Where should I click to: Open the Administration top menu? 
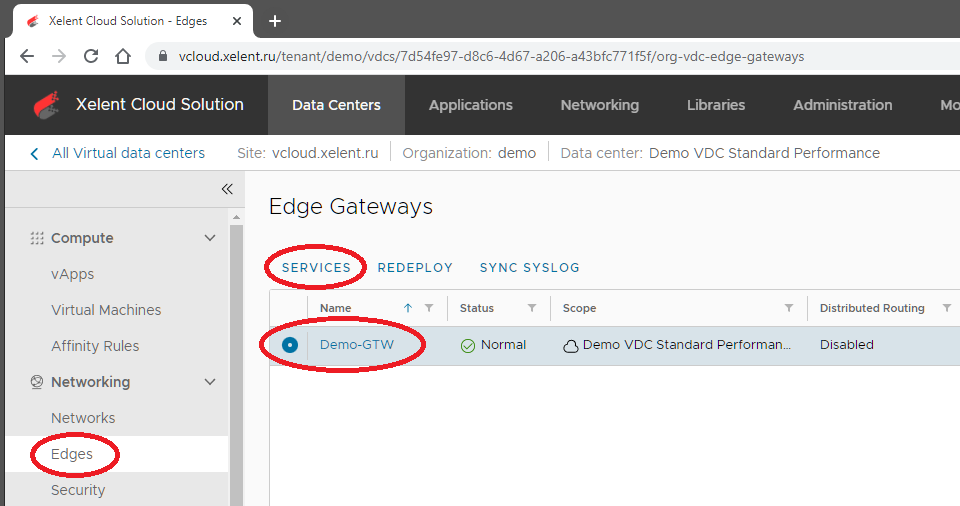coord(842,105)
